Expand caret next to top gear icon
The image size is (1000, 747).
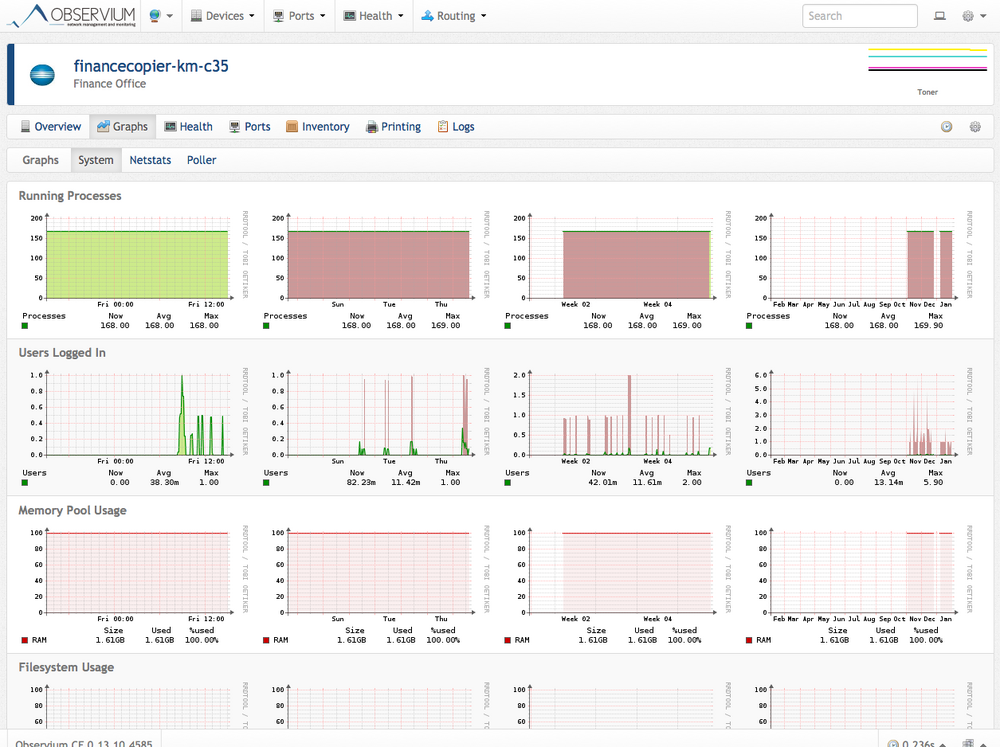coord(983,17)
